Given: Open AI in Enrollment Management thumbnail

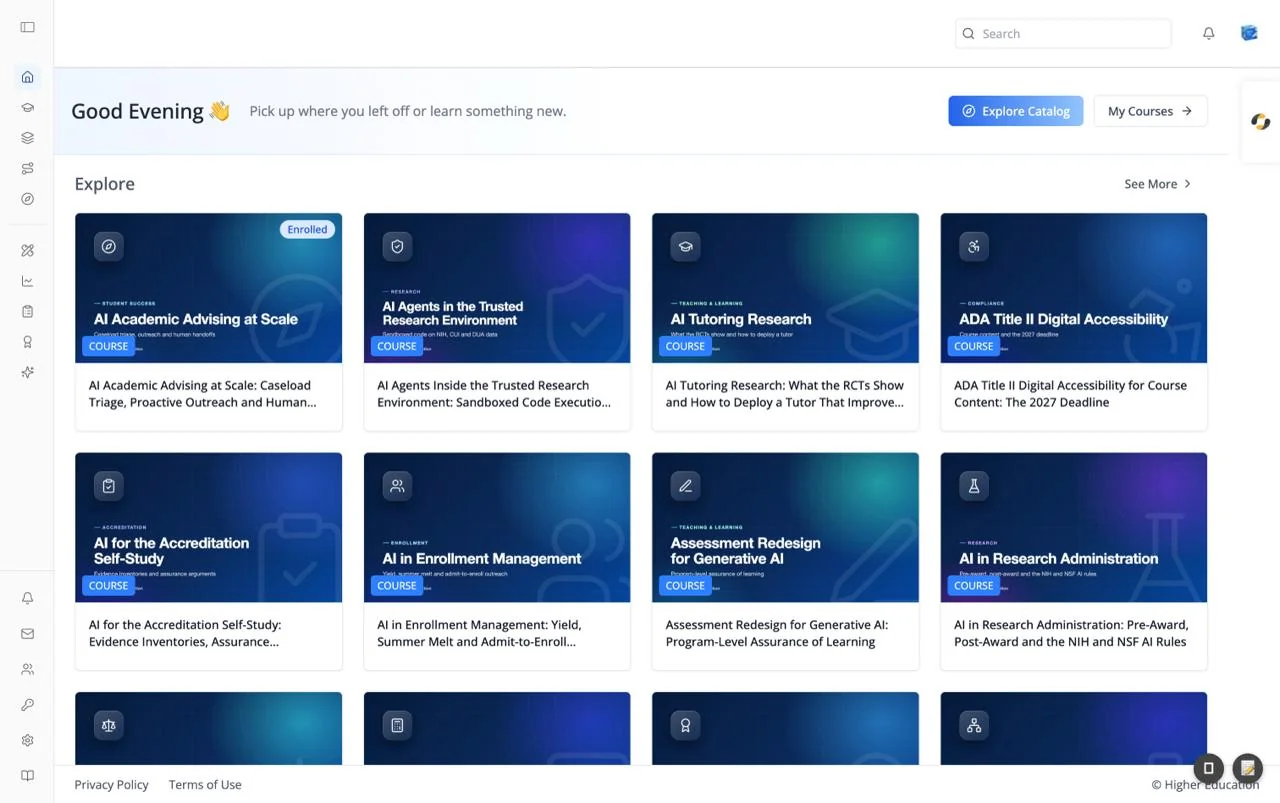Looking at the screenshot, I should (x=497, y=528).
